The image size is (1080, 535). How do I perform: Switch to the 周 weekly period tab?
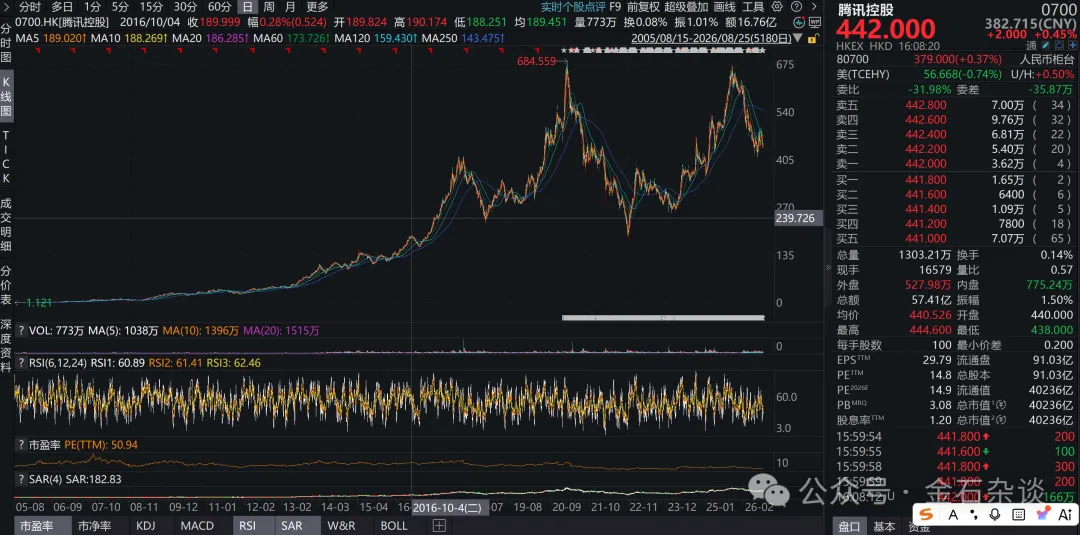pyautogui.click(x=269, y=7)
